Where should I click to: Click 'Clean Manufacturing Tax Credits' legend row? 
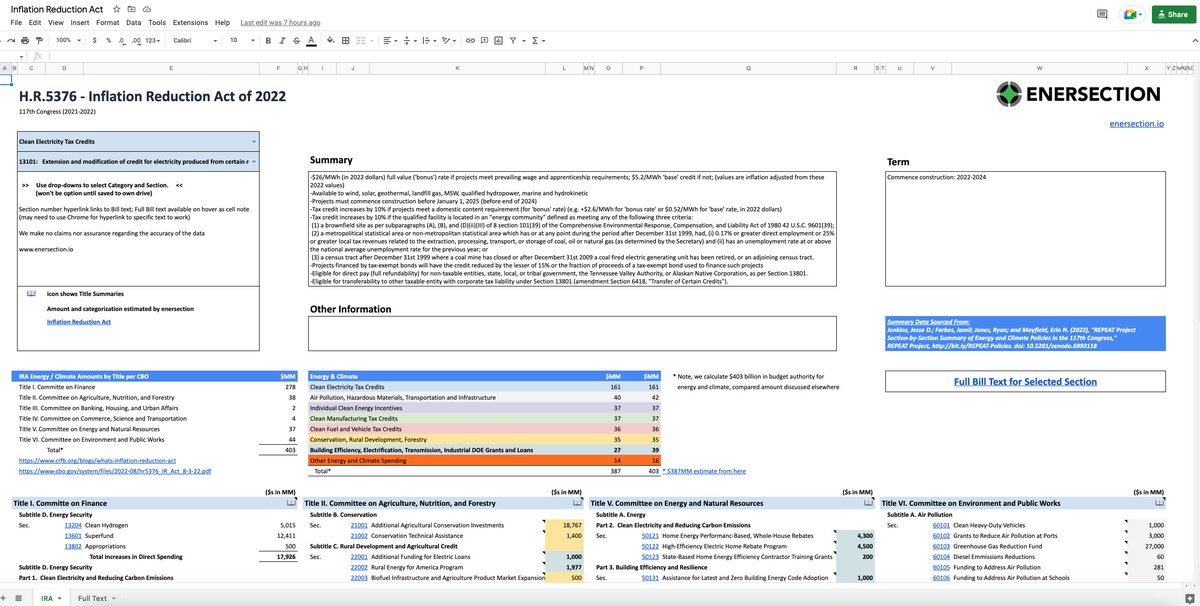pyautogui.click(x=482, y=418)
